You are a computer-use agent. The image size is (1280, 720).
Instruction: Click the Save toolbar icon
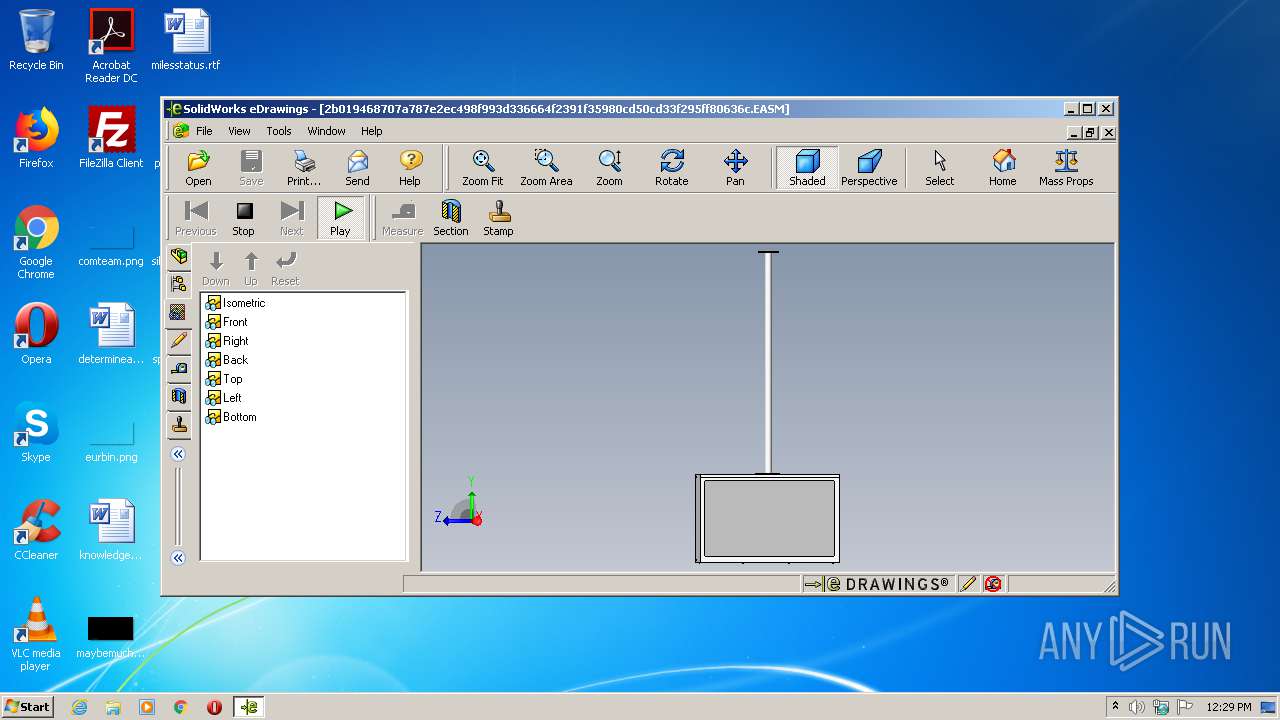pyautogui.click(x=251, y=168)
